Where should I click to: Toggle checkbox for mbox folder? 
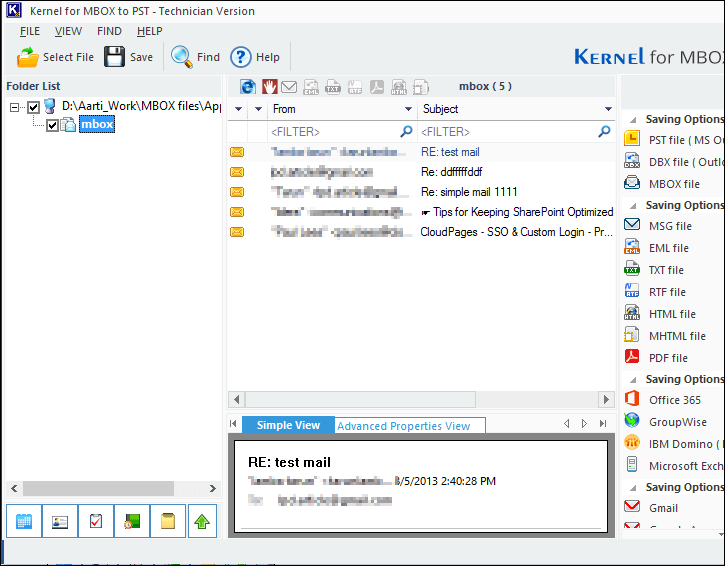click(52, 125)
